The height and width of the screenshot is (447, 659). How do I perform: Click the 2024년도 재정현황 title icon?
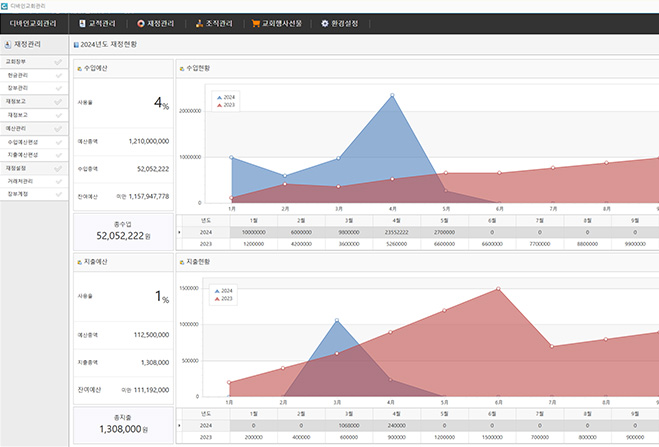(x=77, y=45)
